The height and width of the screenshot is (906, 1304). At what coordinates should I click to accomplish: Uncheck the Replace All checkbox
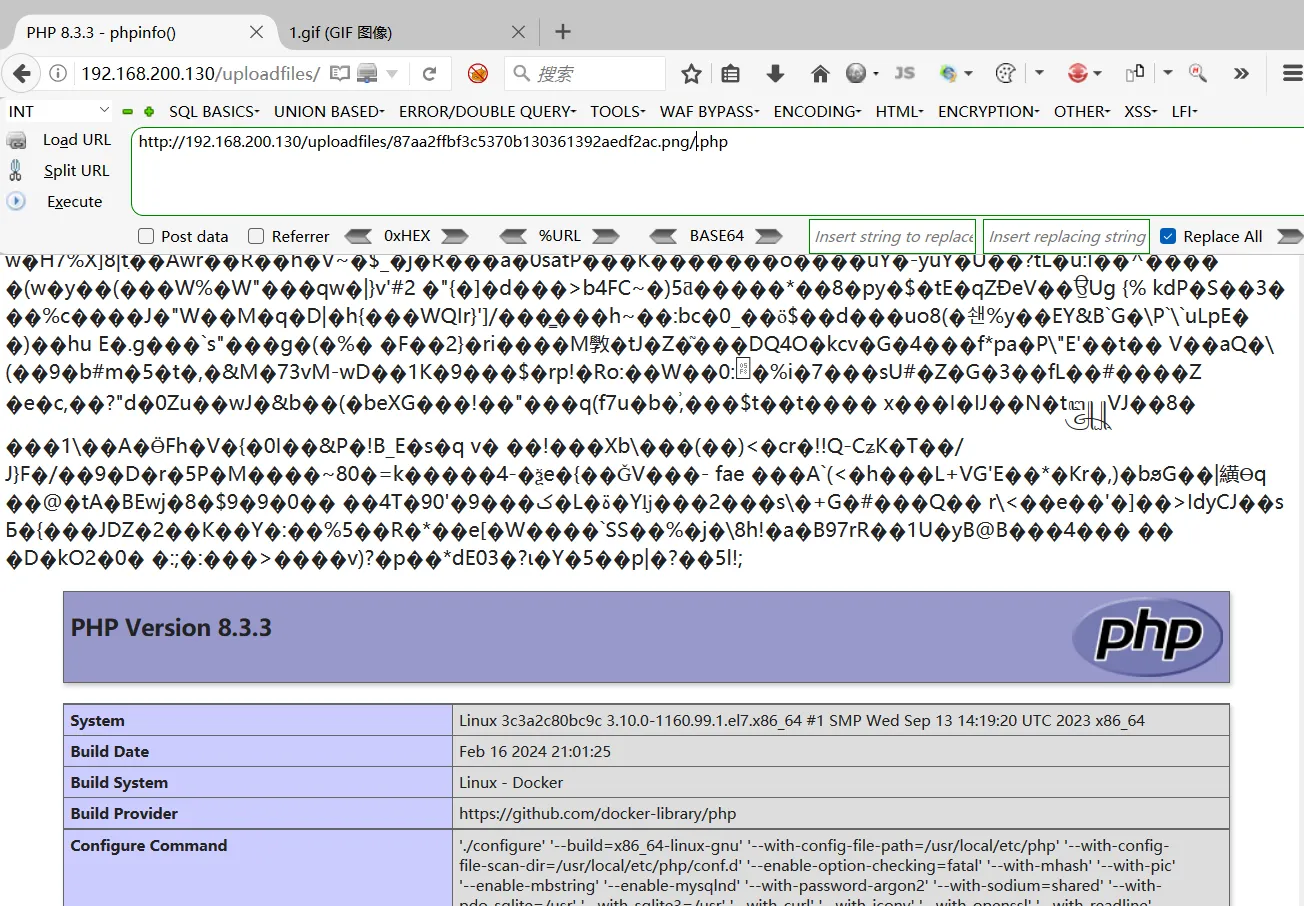(x=1168, y=236)
